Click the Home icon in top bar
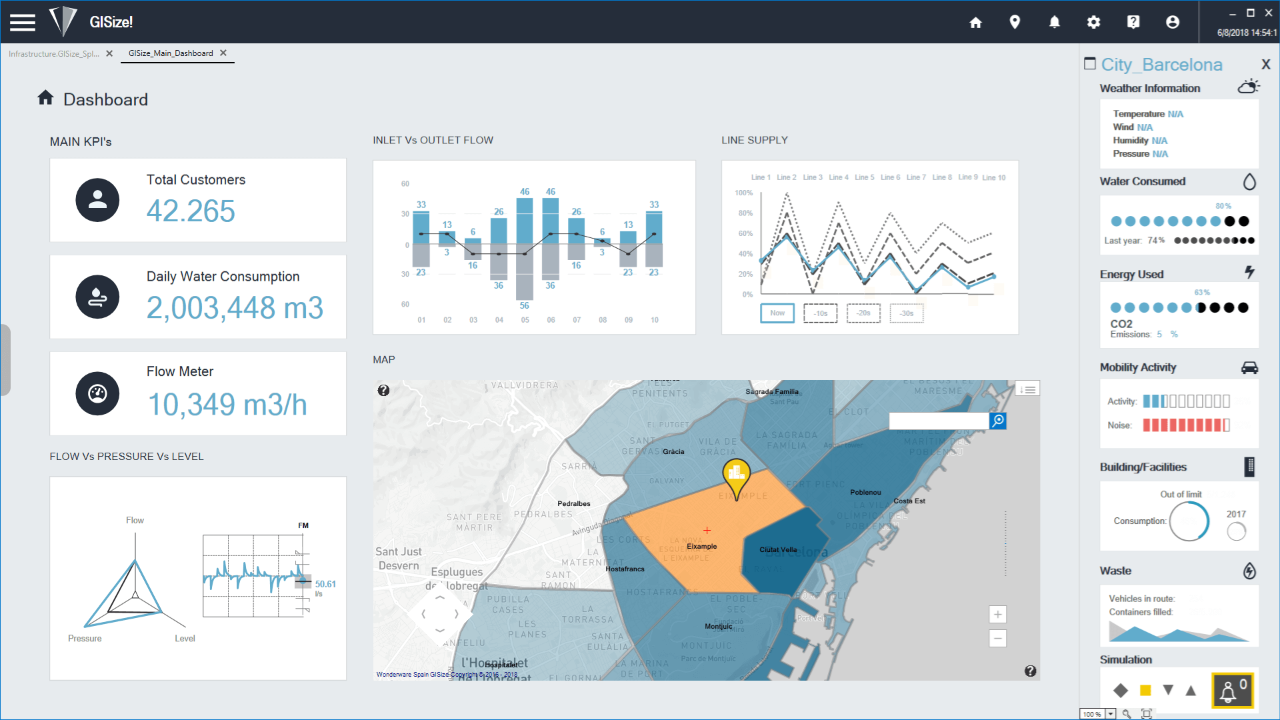 [976, 22]
